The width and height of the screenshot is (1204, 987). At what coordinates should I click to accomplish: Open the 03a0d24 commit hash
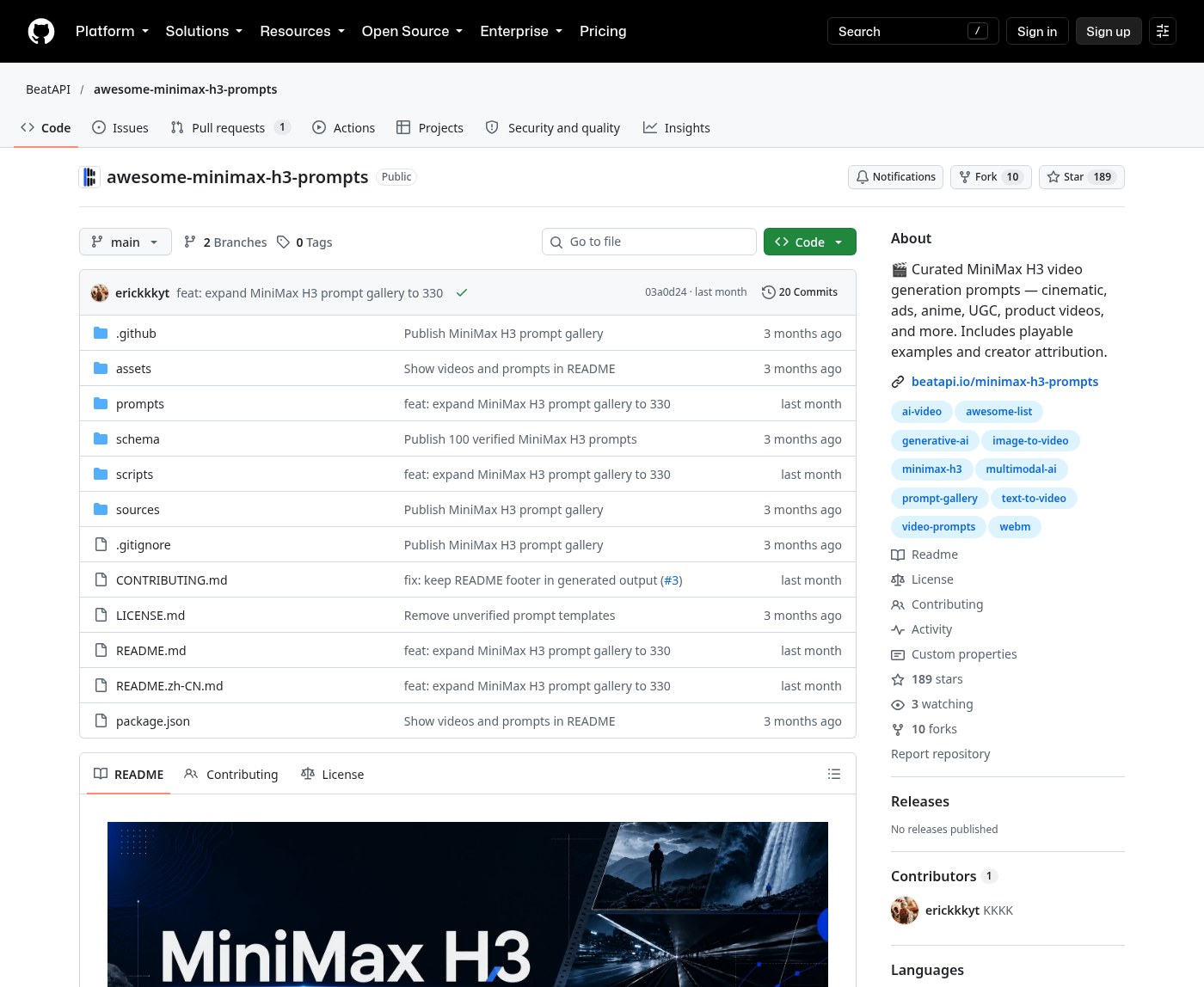point(666,292)
